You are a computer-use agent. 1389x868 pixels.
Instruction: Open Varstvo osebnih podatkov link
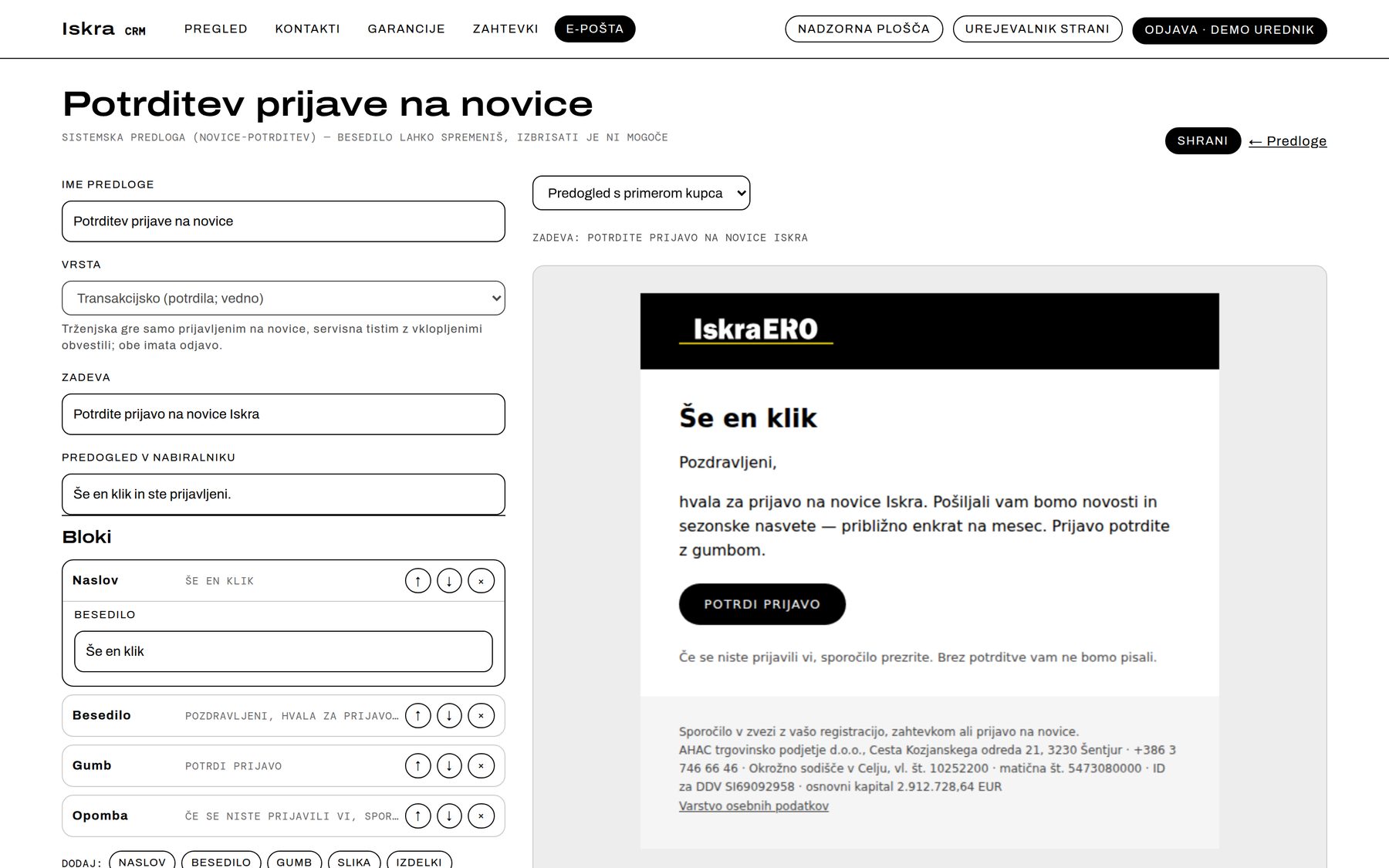[x=754, y=806]
